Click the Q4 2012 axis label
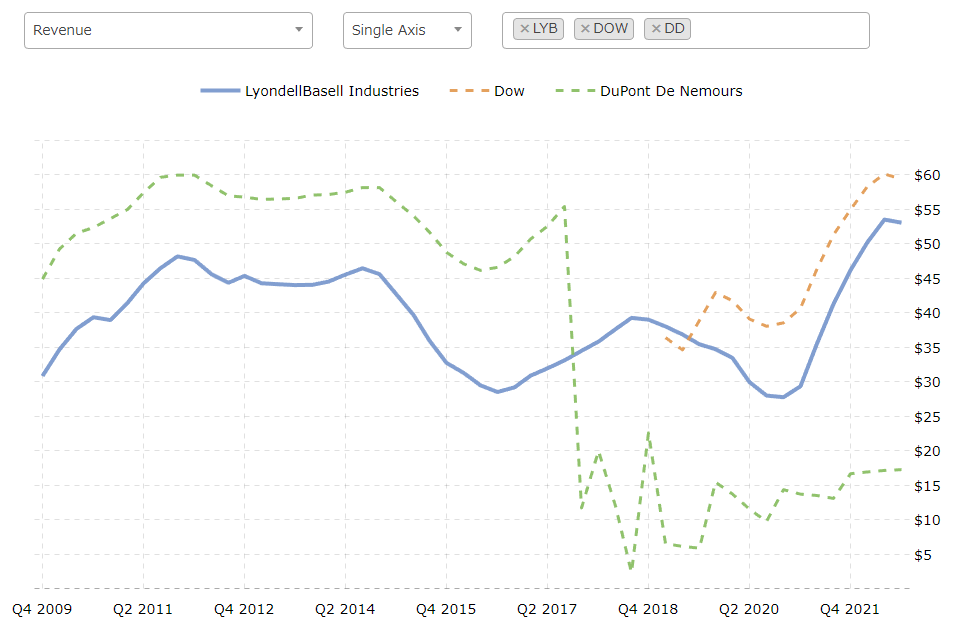The height and width of the screenshot is (640, 957). point(244,609)
